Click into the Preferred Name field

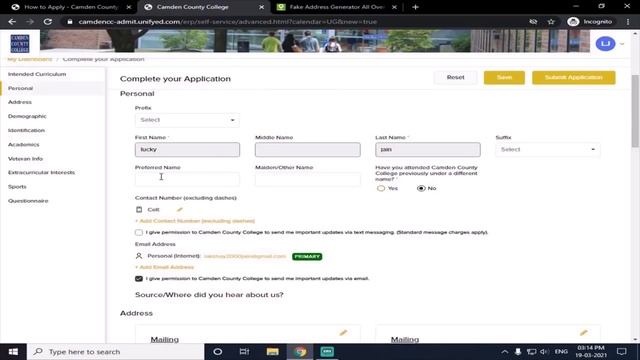click(187, 179)
